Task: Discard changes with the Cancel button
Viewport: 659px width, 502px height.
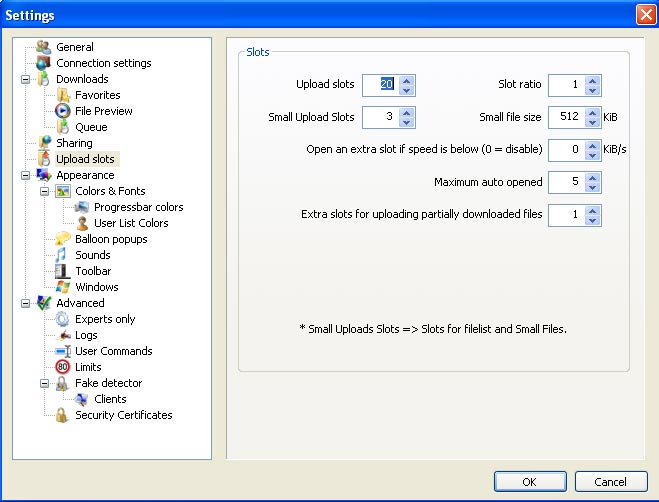Action: point(611,481)
